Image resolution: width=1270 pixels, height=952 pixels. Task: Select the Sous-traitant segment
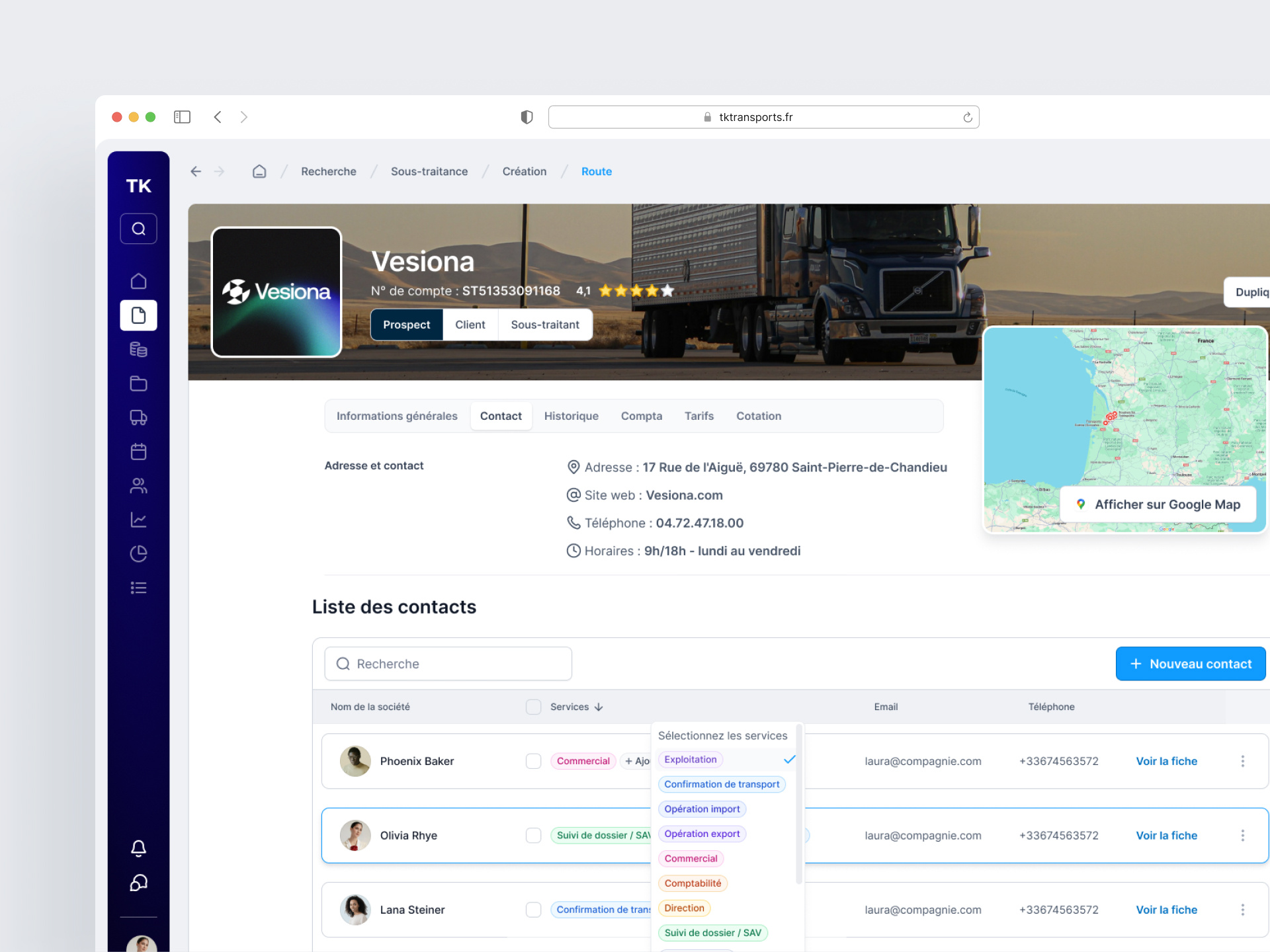click(x=545, y=325)
